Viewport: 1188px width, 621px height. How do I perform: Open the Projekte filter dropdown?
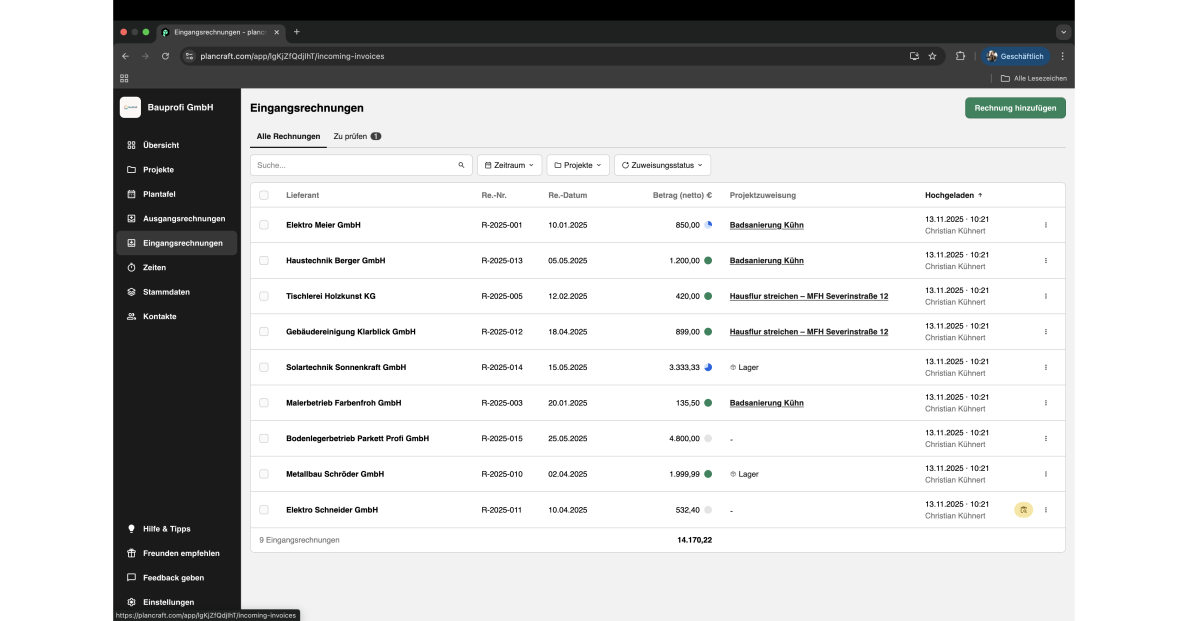point(578,165)
